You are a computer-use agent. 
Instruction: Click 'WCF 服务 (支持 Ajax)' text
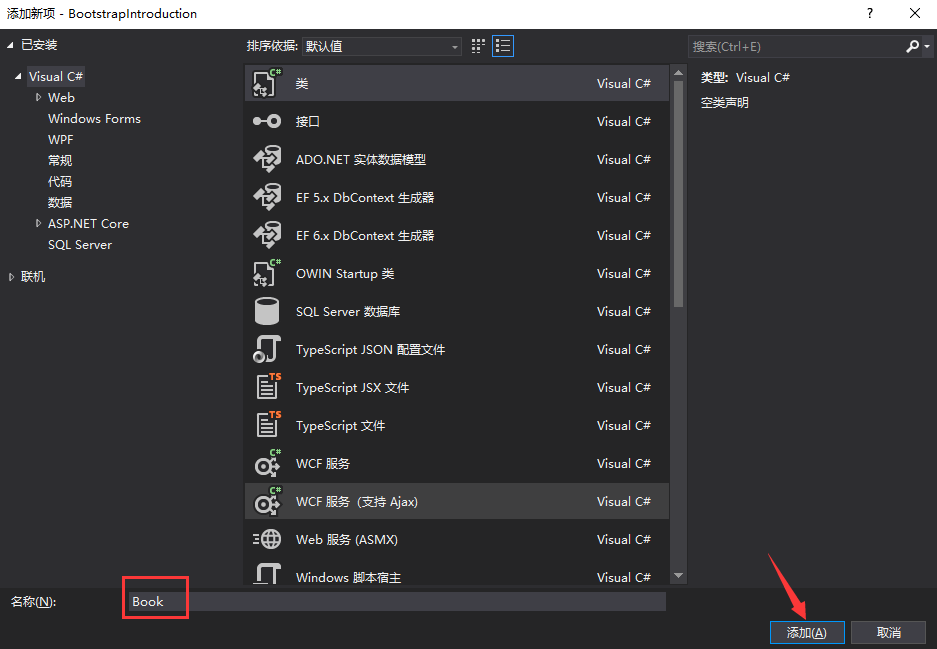coord(357,501)
